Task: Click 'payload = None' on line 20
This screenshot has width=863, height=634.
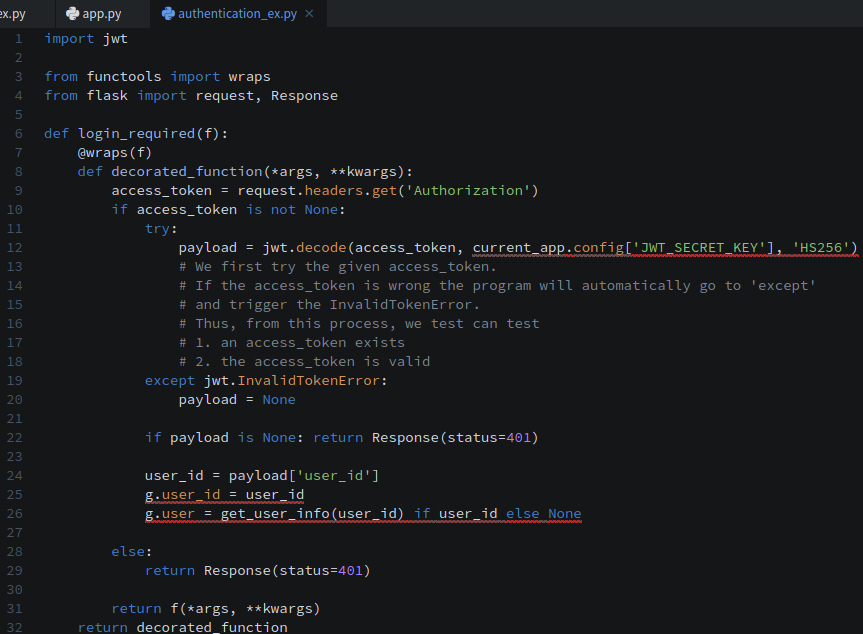Action: pyautogui.click(x=237, y=400)
